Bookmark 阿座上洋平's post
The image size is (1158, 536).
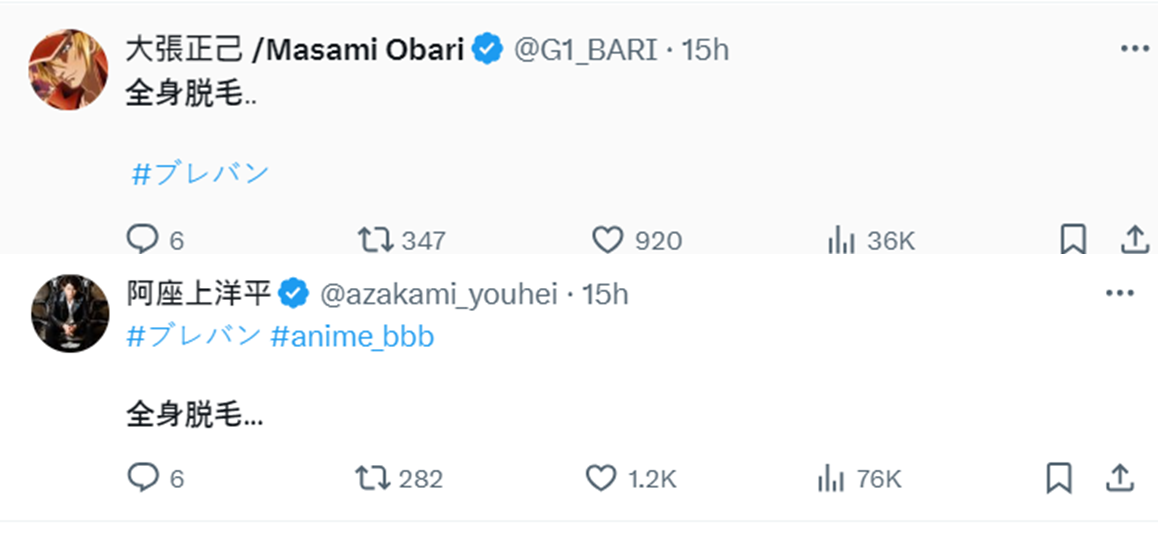click(1059, 478)
